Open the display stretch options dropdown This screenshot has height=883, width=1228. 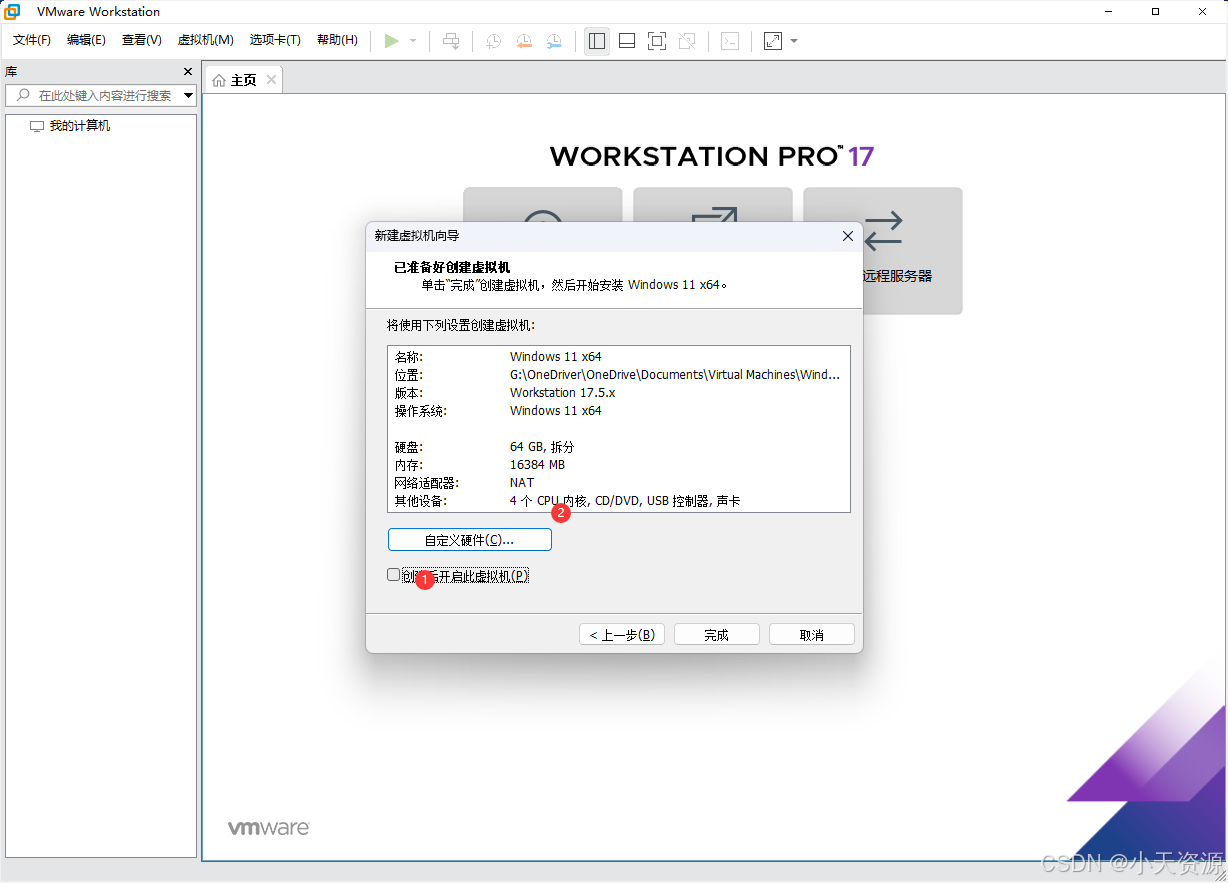[791, 41]
